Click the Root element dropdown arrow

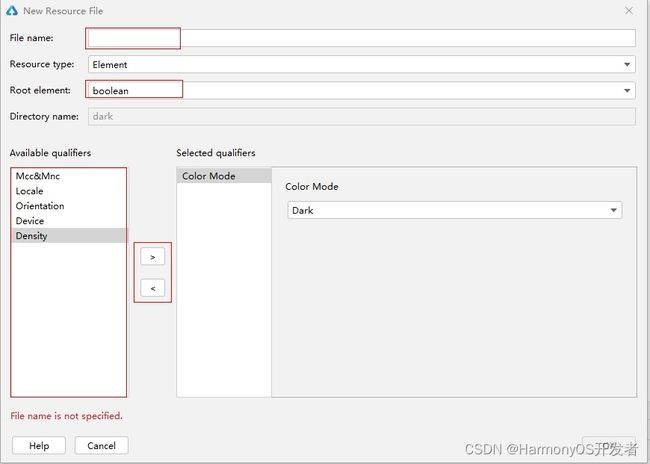(627, 91)
